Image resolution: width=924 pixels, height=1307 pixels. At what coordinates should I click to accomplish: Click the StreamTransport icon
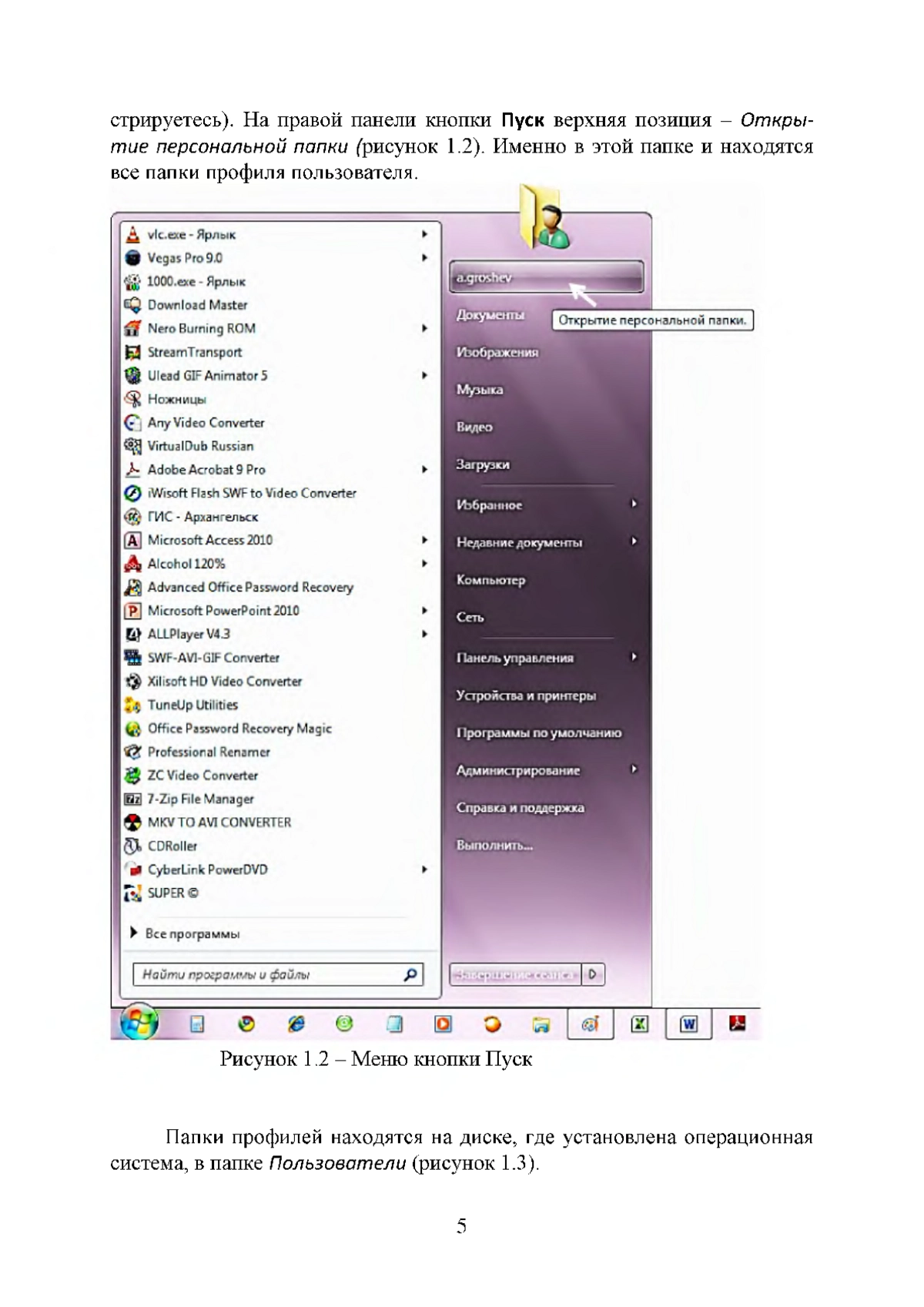click(133, 352)
